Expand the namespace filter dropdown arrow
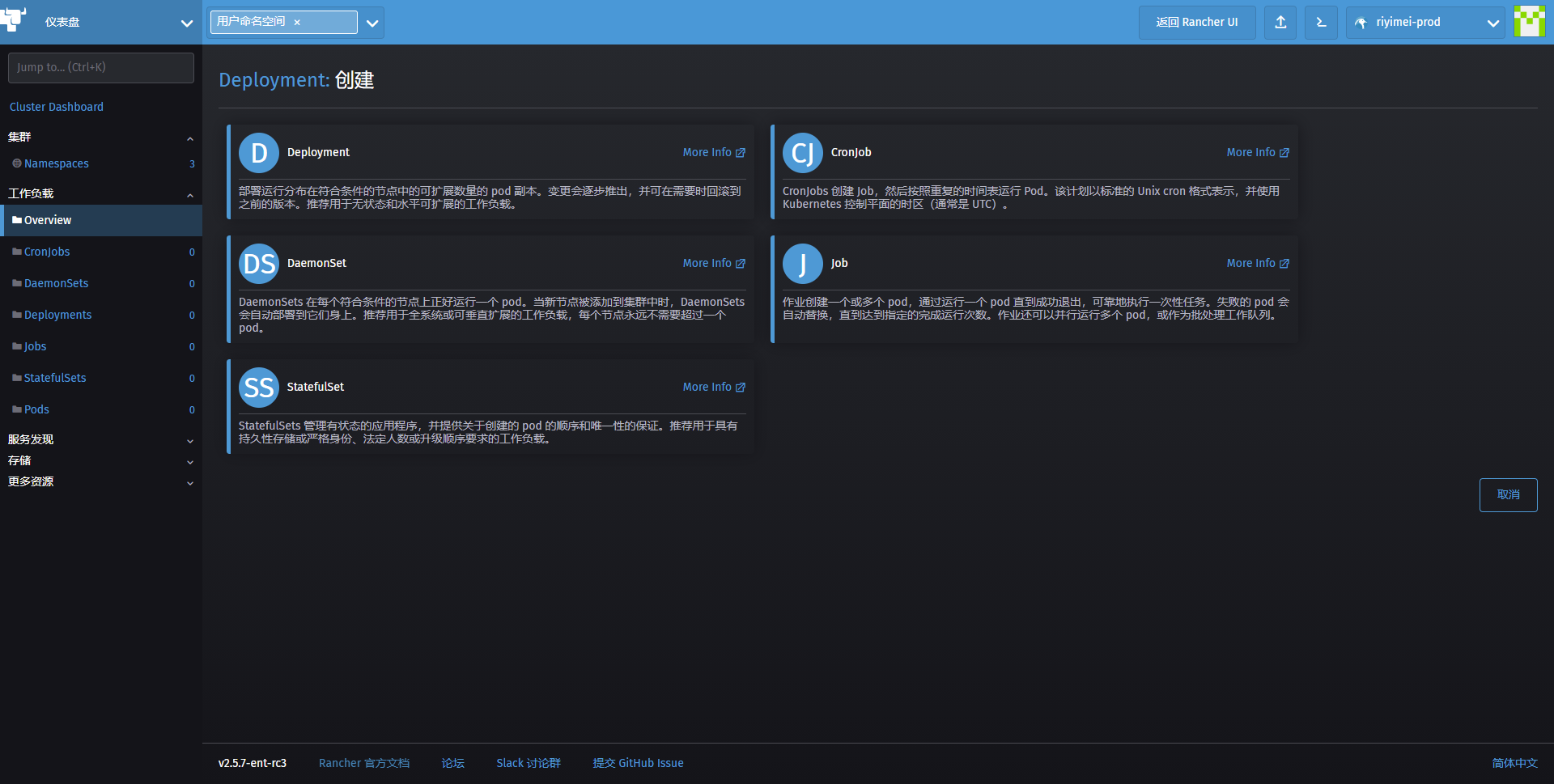 pos(372,23)
